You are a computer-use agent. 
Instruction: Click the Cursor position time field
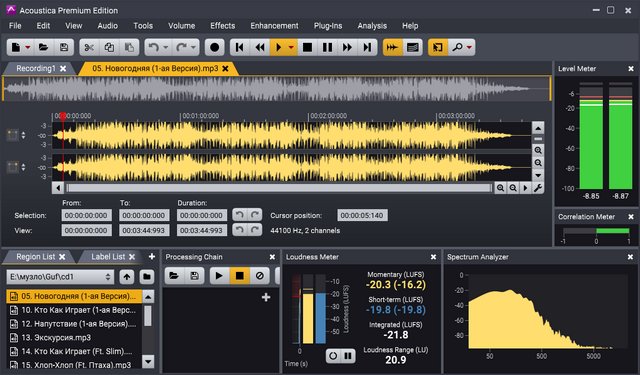click(362, 215)
